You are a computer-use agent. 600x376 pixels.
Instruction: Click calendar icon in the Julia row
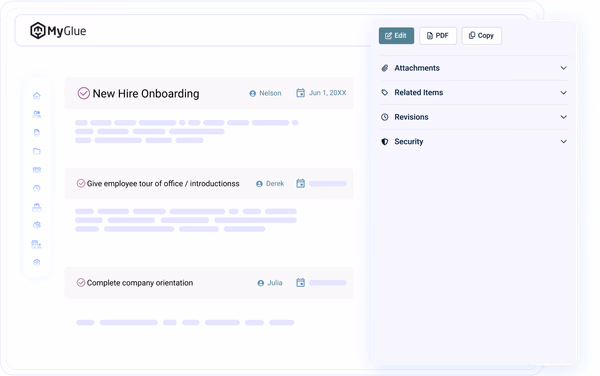tap(301, 283)
